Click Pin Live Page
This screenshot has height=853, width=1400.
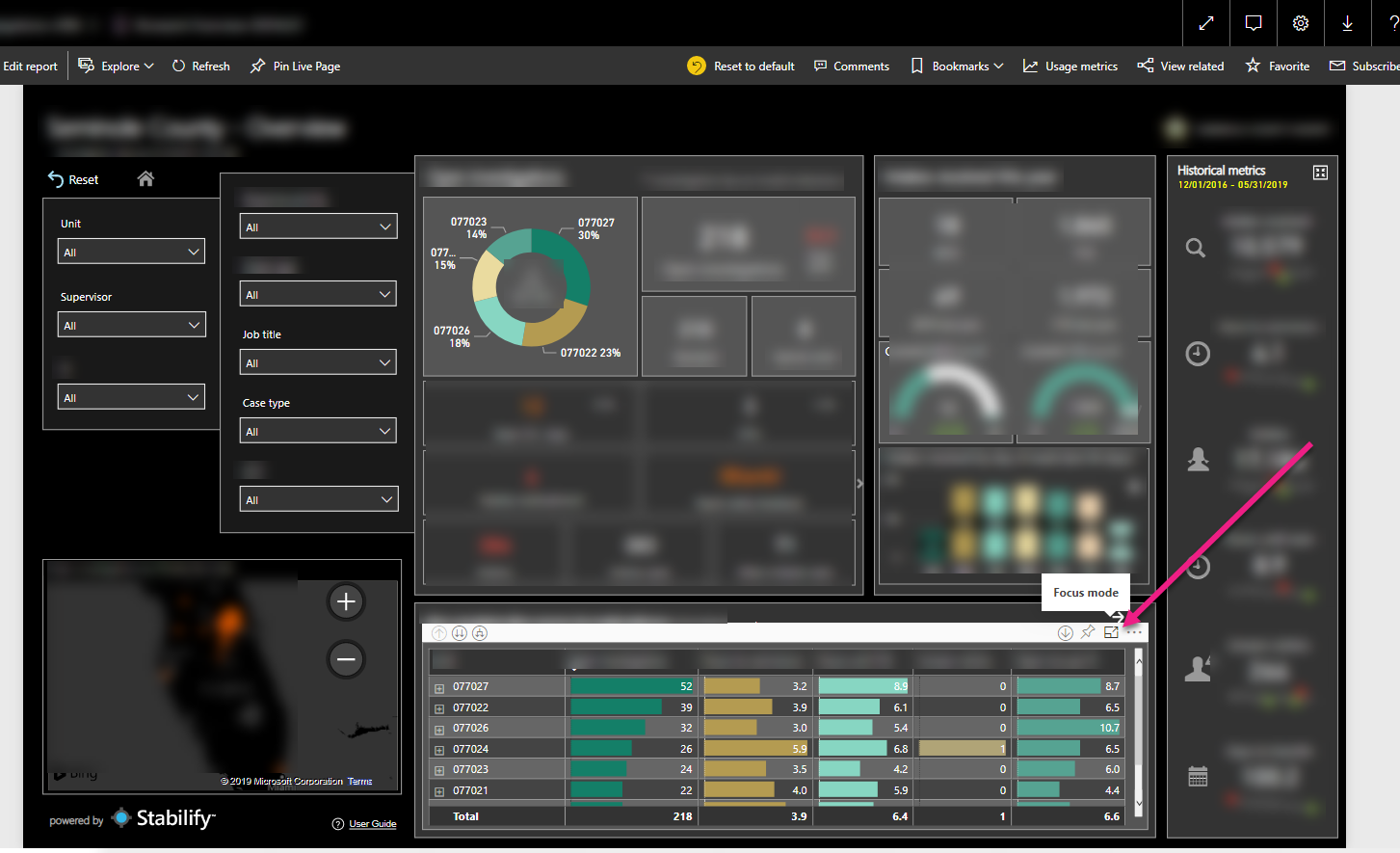[x=295, y=67]
